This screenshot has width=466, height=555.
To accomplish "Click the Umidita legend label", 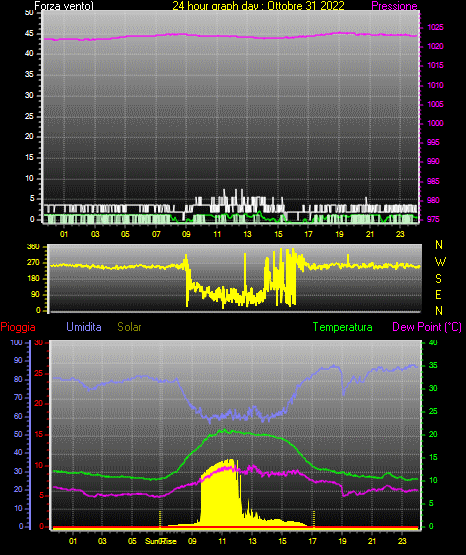I will click(84, 327).
